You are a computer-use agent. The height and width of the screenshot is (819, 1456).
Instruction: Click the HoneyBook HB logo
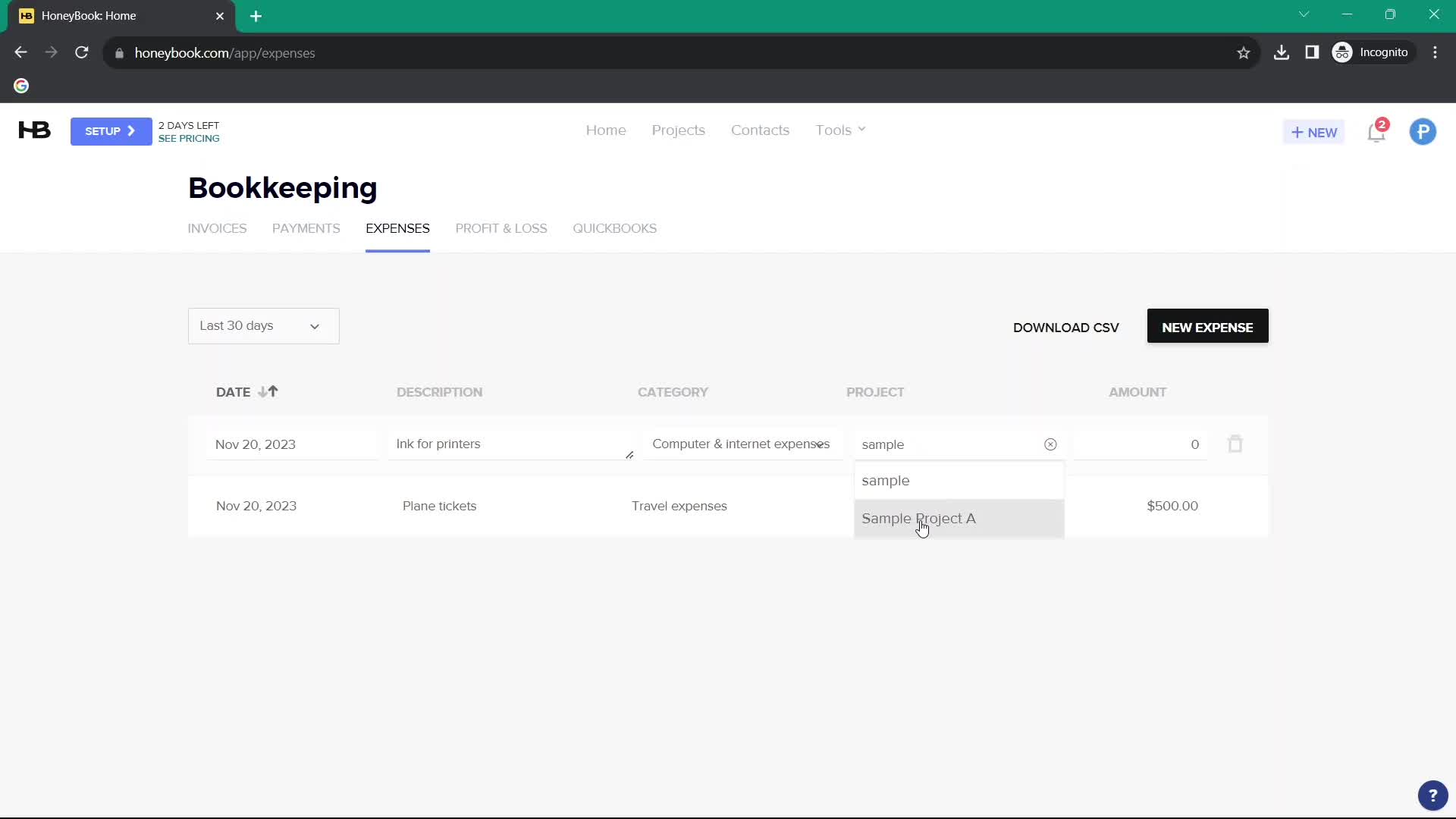(x=35, y=130)
